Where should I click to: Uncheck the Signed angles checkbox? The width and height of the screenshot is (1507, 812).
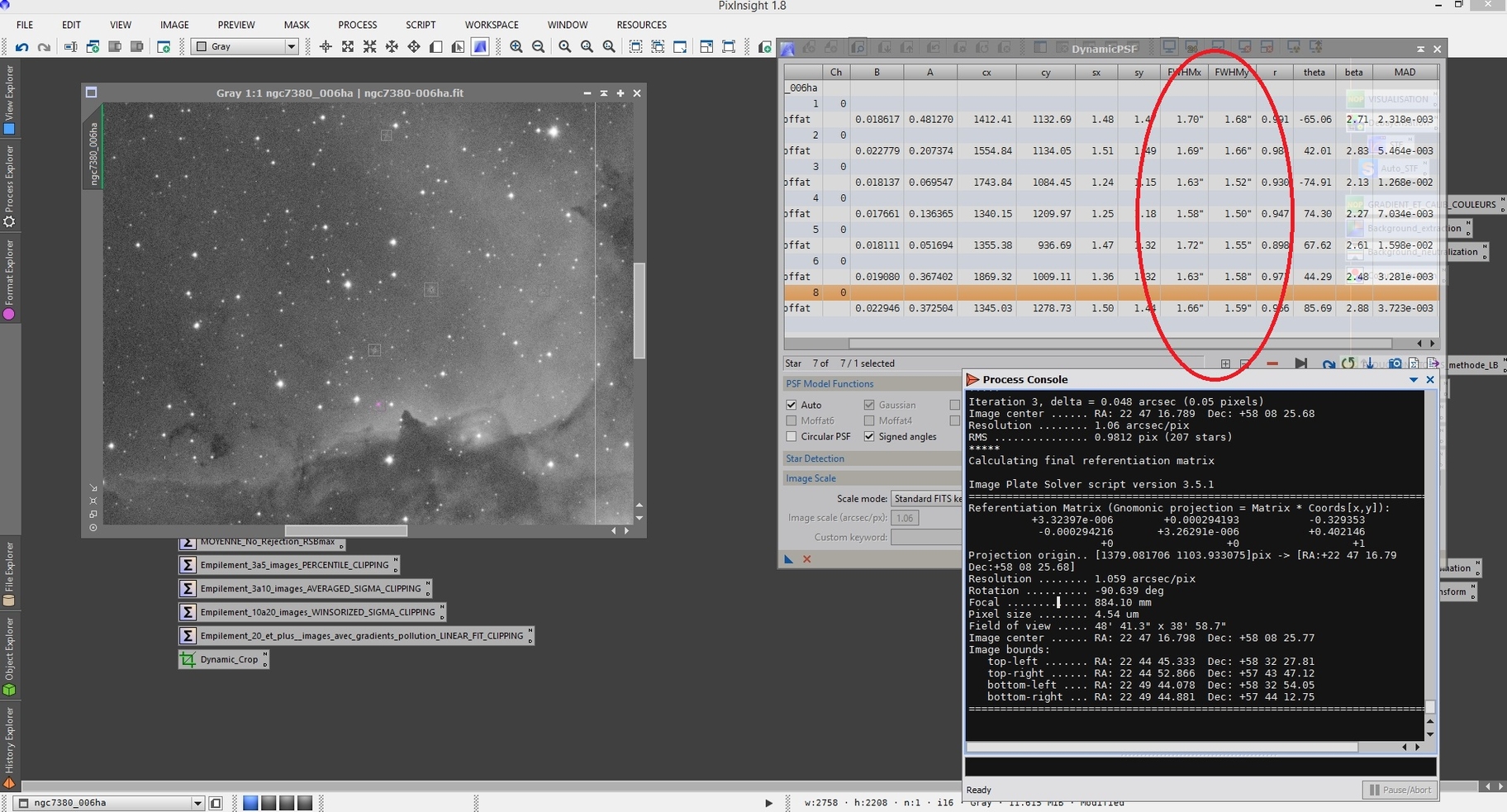click(x=869, y=436)
